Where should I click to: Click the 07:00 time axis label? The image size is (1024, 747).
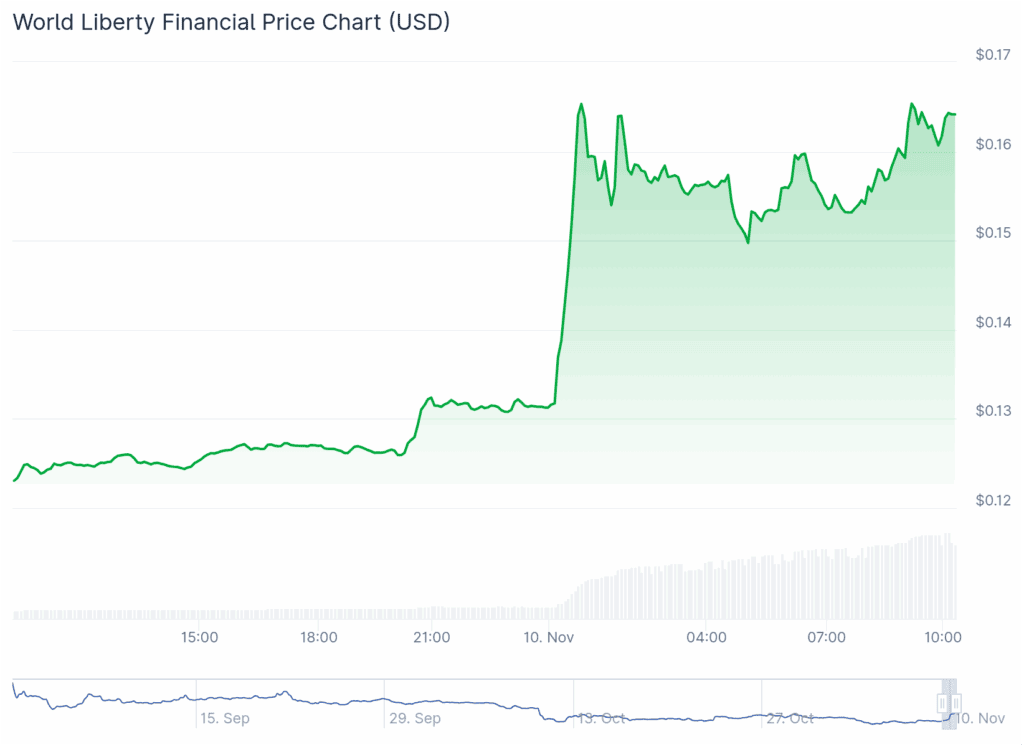coord(826,637)
